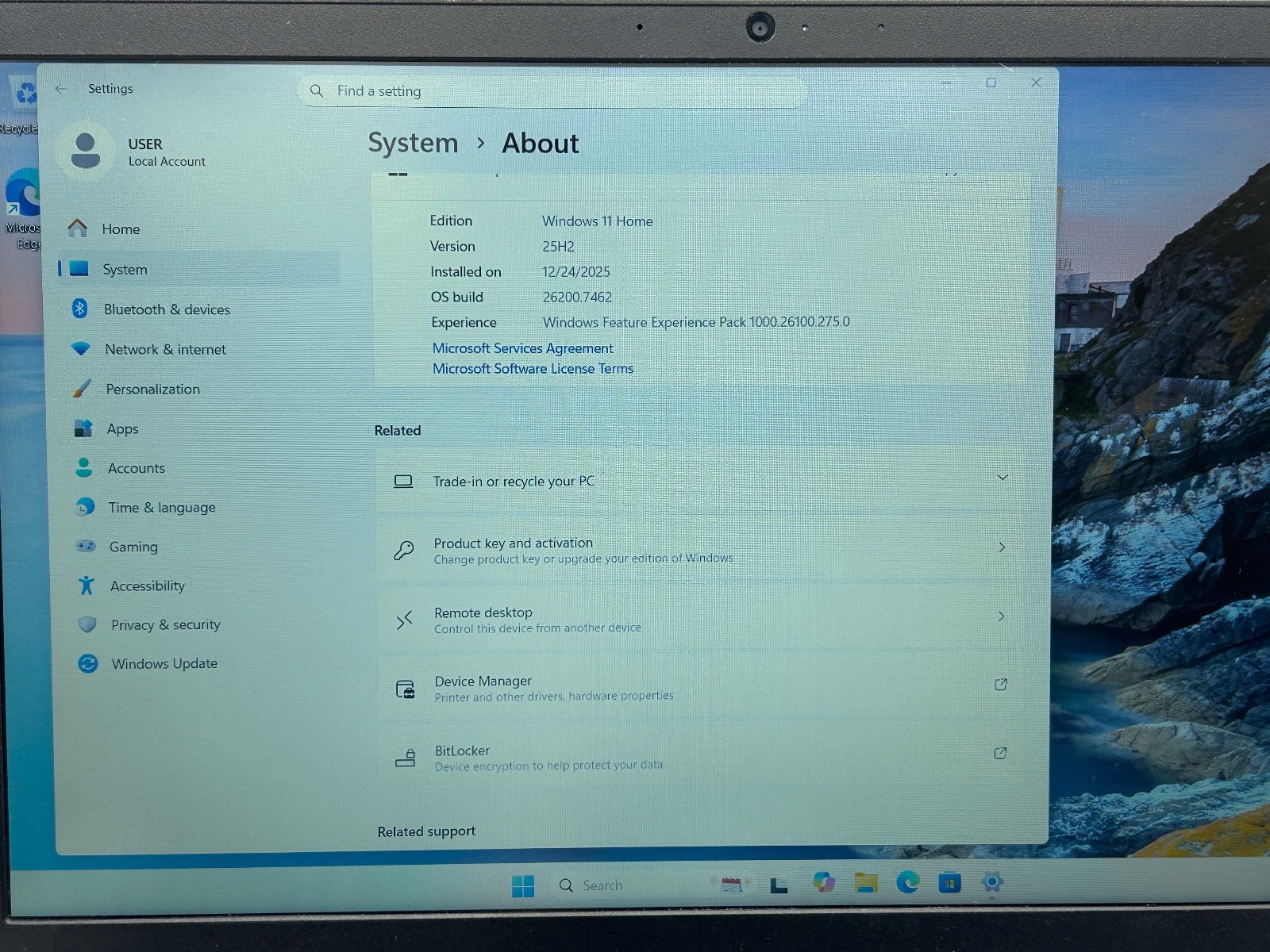This screenshot has width=1270, height=952.
Task: Click the Network wifi icon in the sidebar
Action: pos(81,348)
